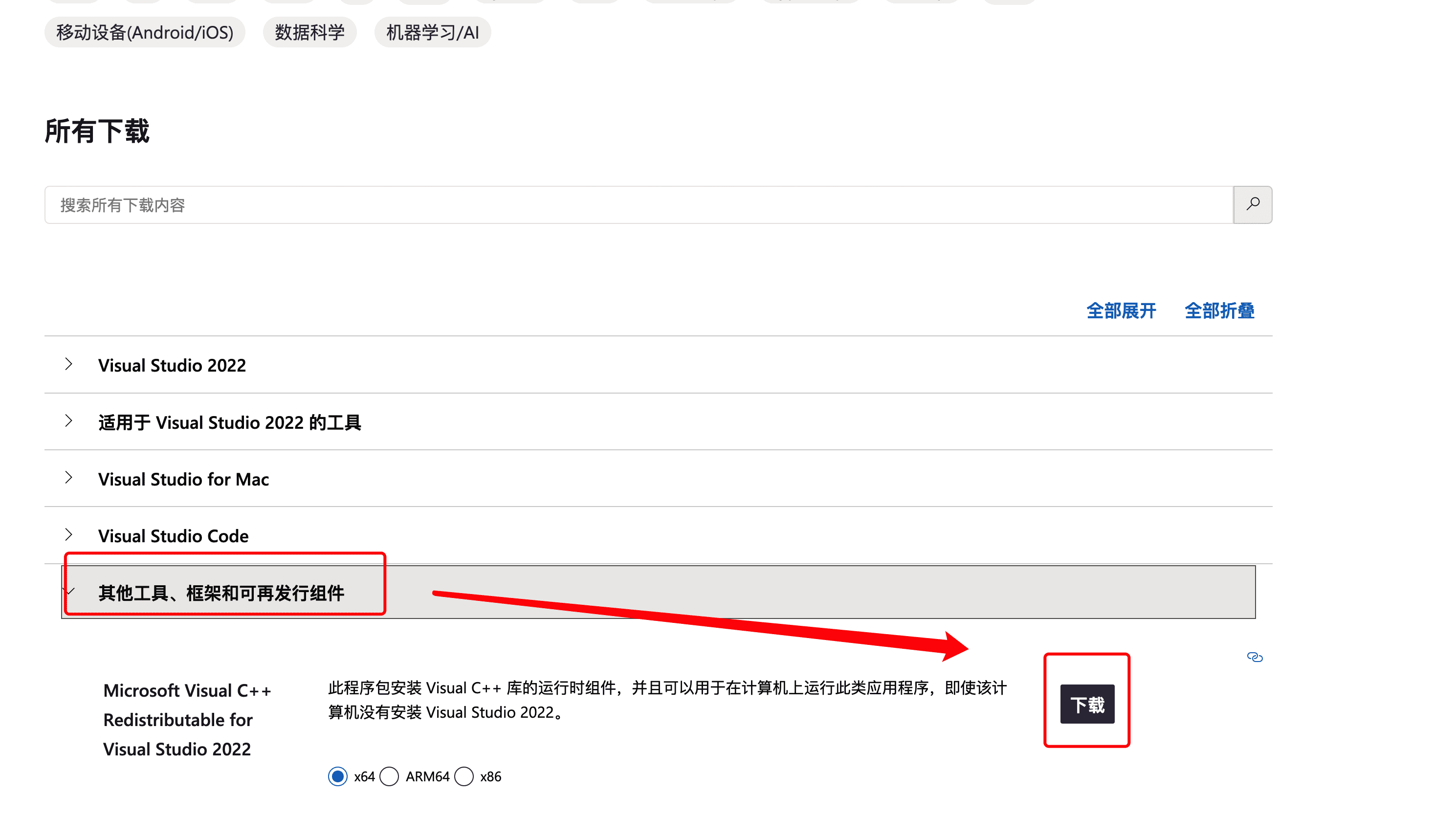
Task: Filter by 移动设备(Android/iOS) tag
Action: [145, 32]
